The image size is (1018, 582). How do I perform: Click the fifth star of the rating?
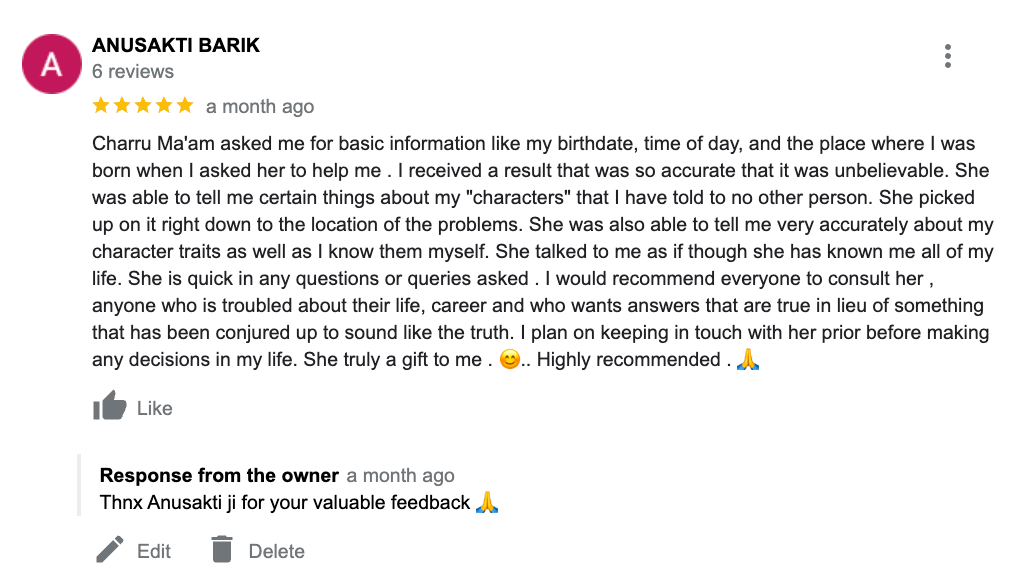184,105
